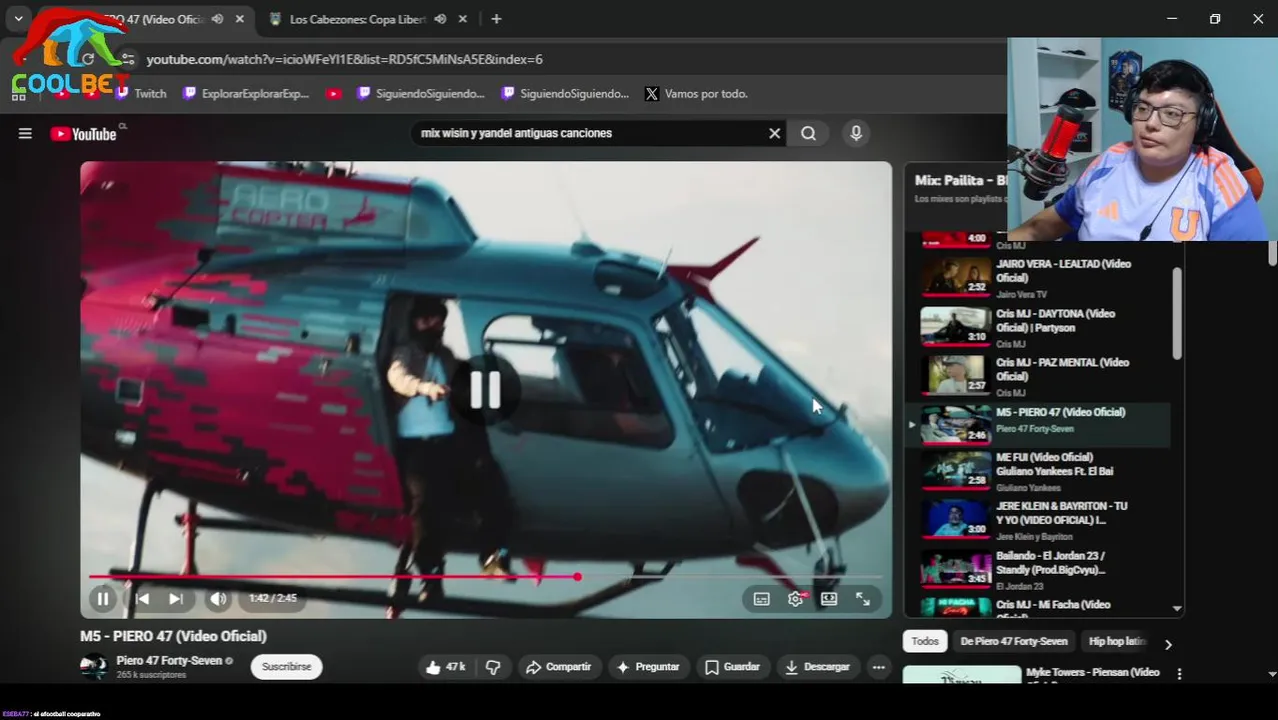
Task: Seek using the red video progress bar
Action: [485, 577]
